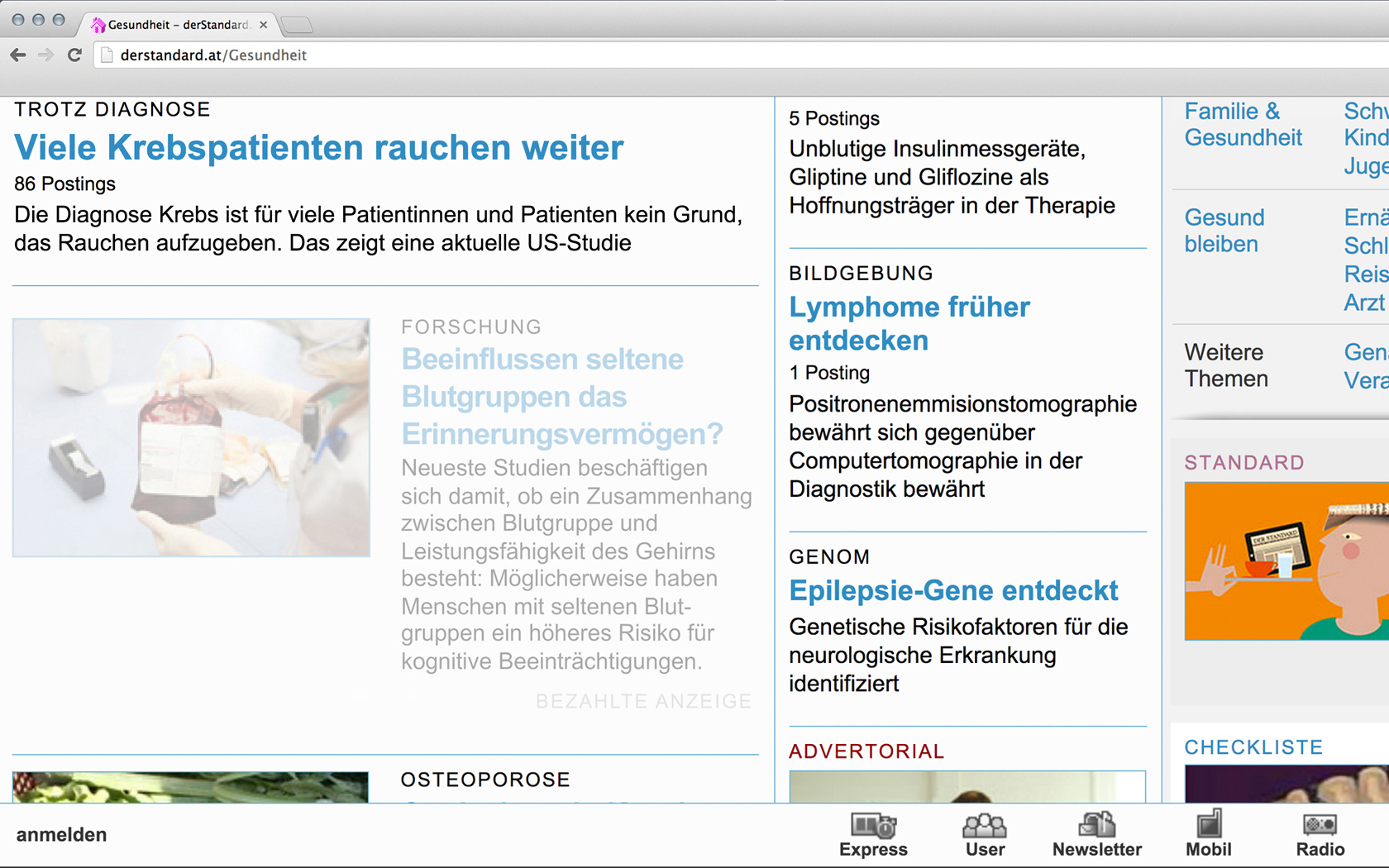This screenshot has width=1389, height=868.
Task: Click the browser forward arrow
Action: 46,55
